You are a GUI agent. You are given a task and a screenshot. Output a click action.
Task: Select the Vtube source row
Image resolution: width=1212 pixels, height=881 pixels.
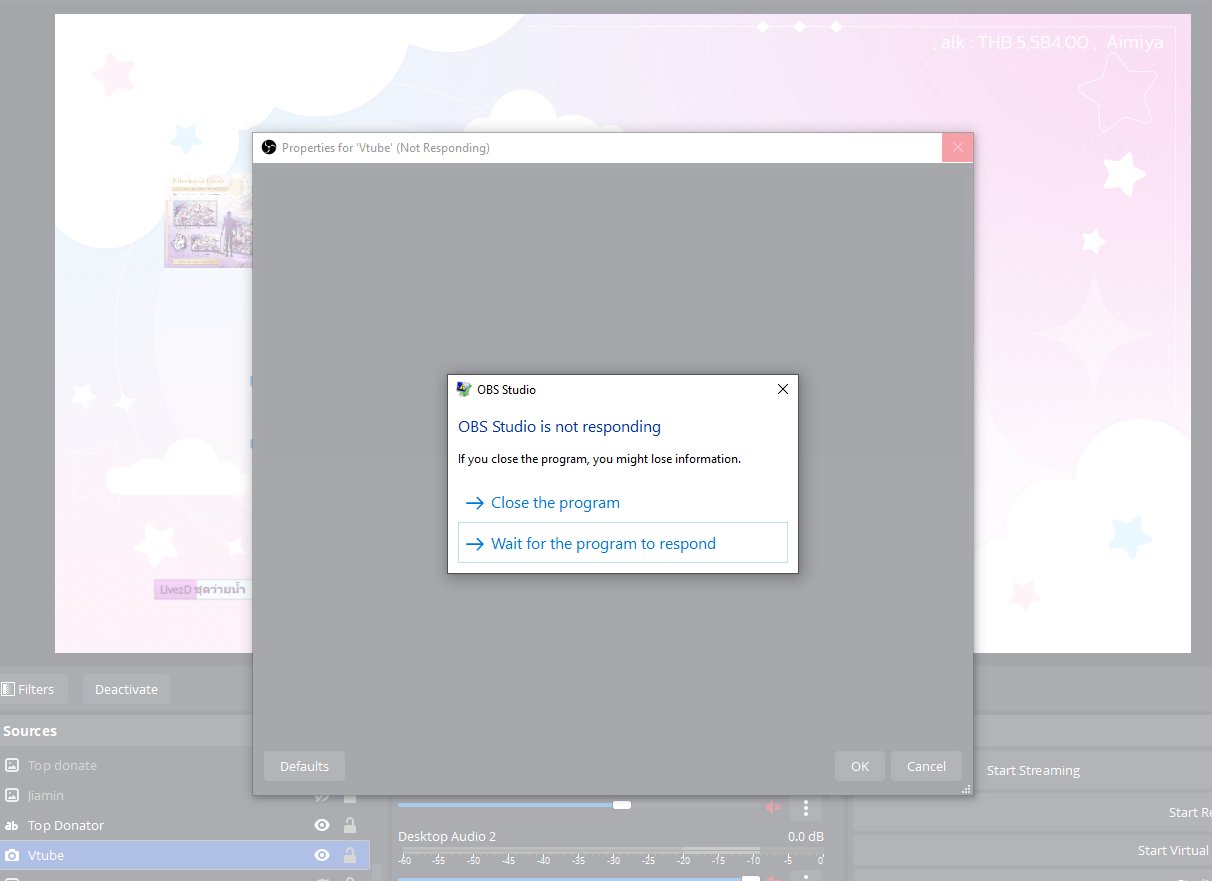184,855
